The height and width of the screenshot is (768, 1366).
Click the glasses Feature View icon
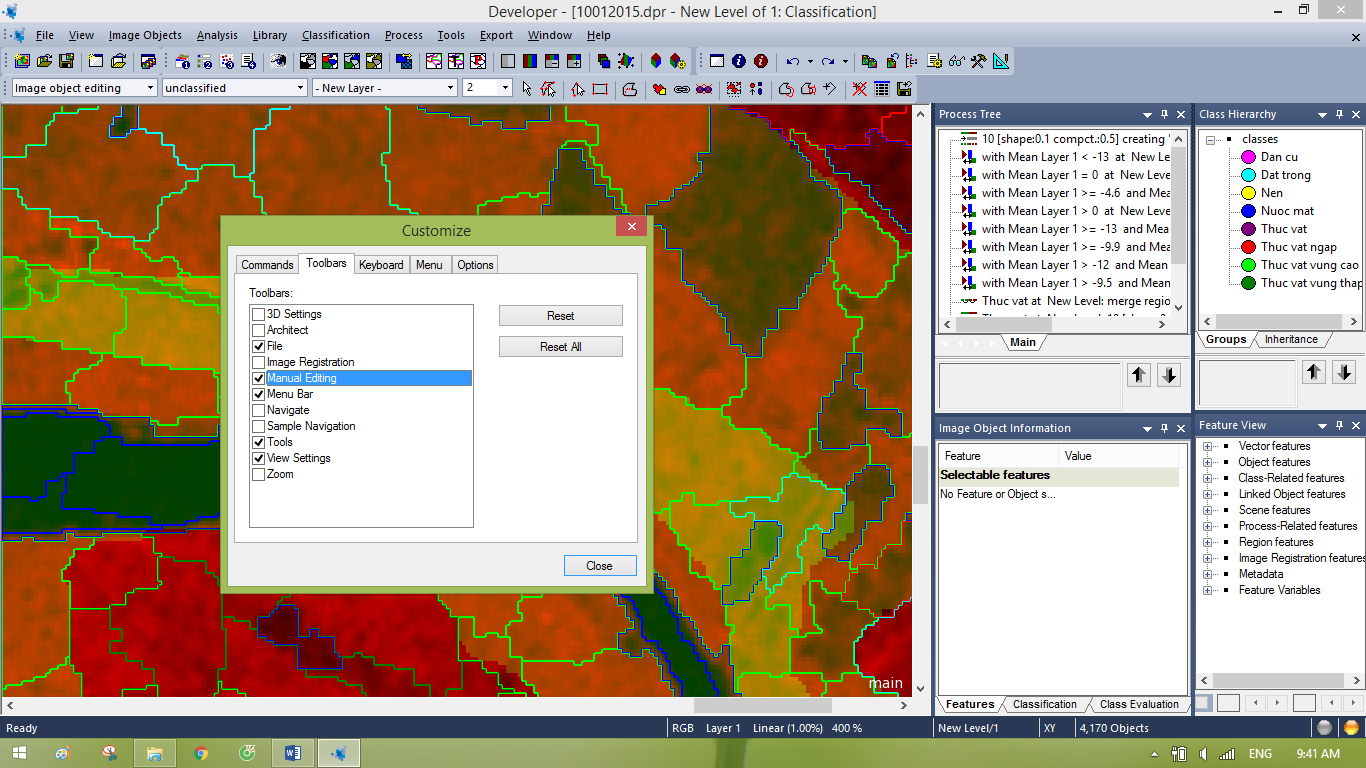tap(957, 61)
